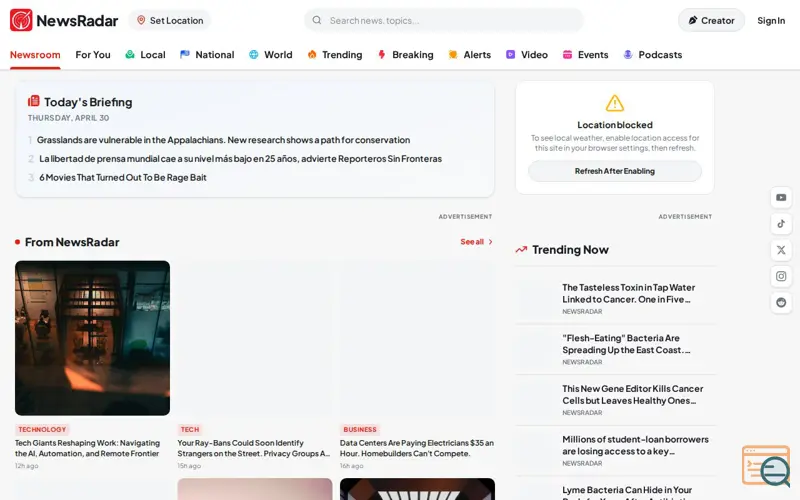Click the BUSINESS category tag
Screen dimensions: 800x500
pos(360,430)
